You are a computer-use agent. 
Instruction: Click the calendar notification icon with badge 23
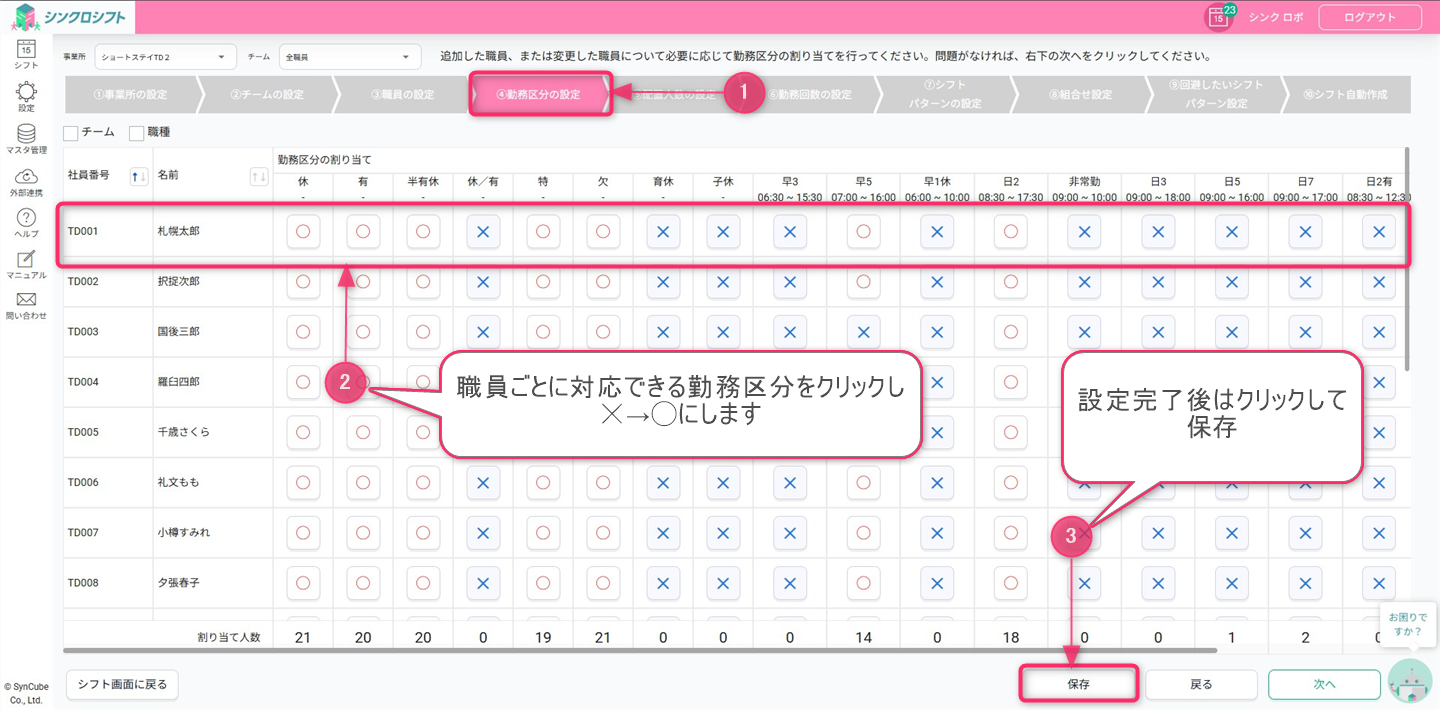[x=1218, y=17]
